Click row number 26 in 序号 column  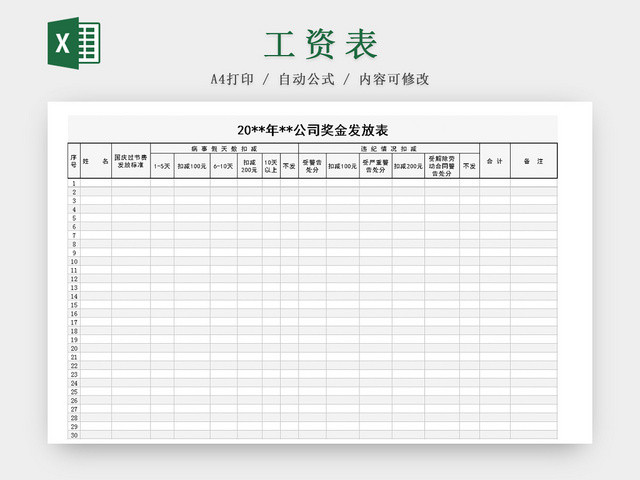(74, 400)
